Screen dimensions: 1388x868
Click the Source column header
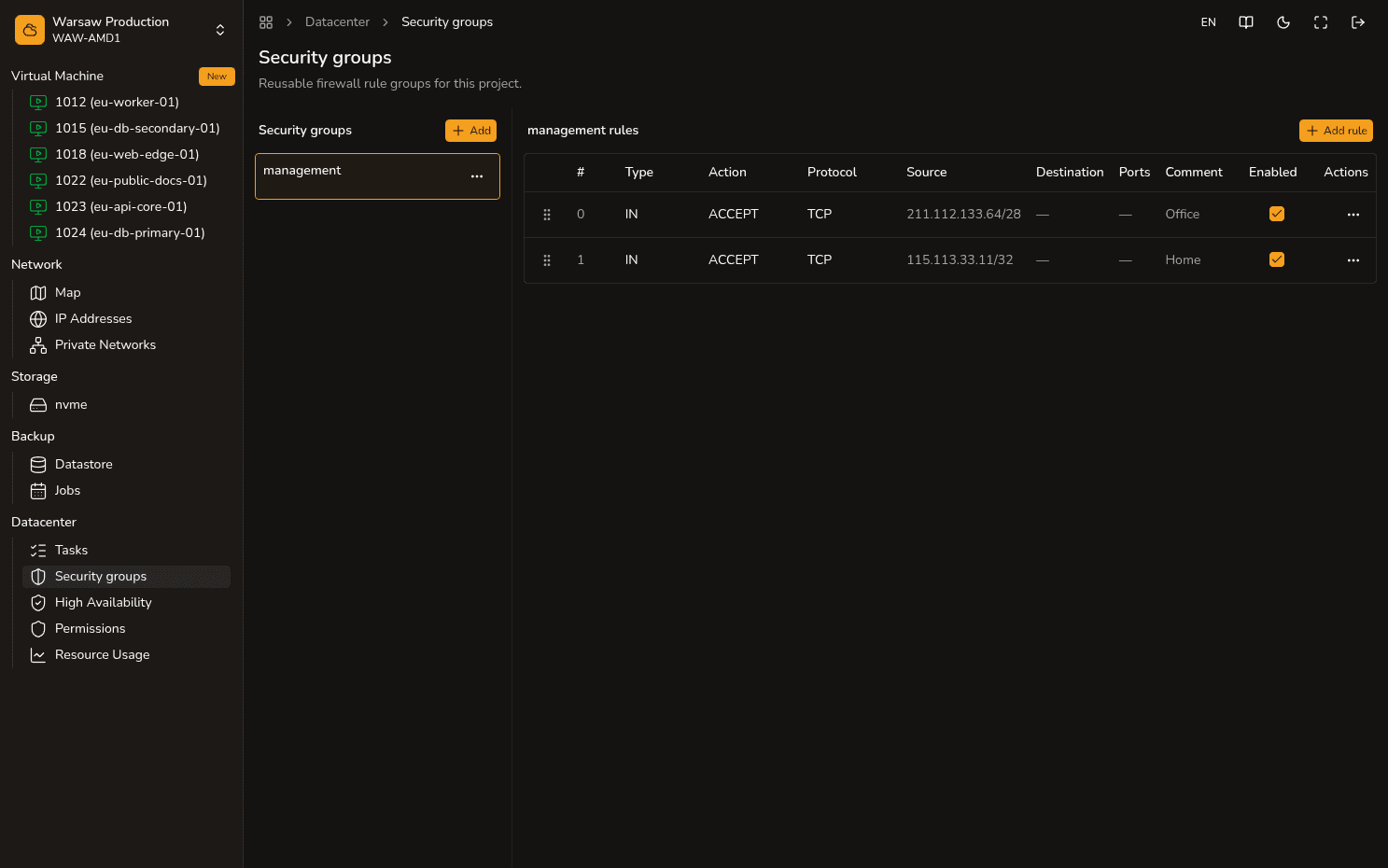point(926,173)
